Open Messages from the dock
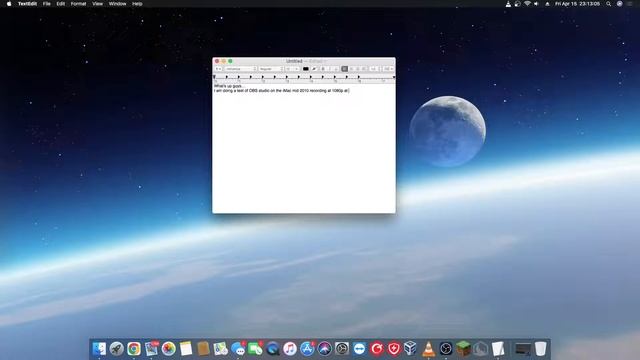The height and width of the screenshot is (360, 640). [238, 349]
